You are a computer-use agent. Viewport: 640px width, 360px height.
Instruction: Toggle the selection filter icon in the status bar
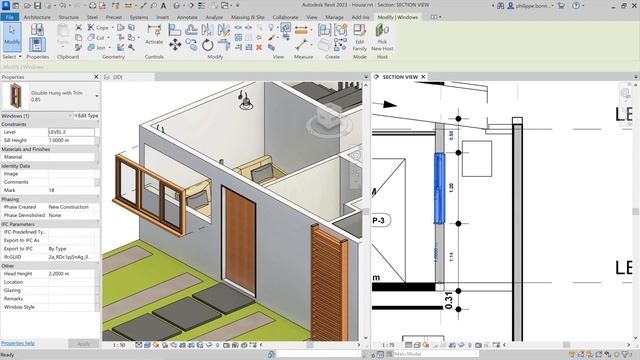pyautogui.click(x=626, y=354)
